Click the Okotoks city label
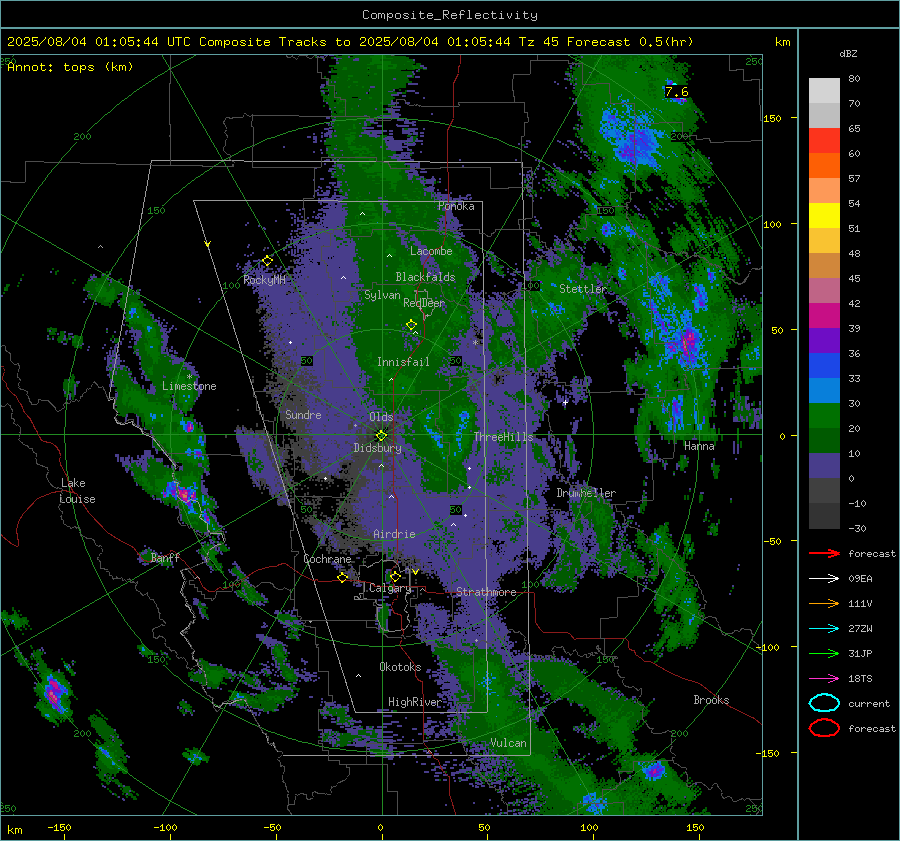Viewport: 900px width, 841px height. [400, 667]
